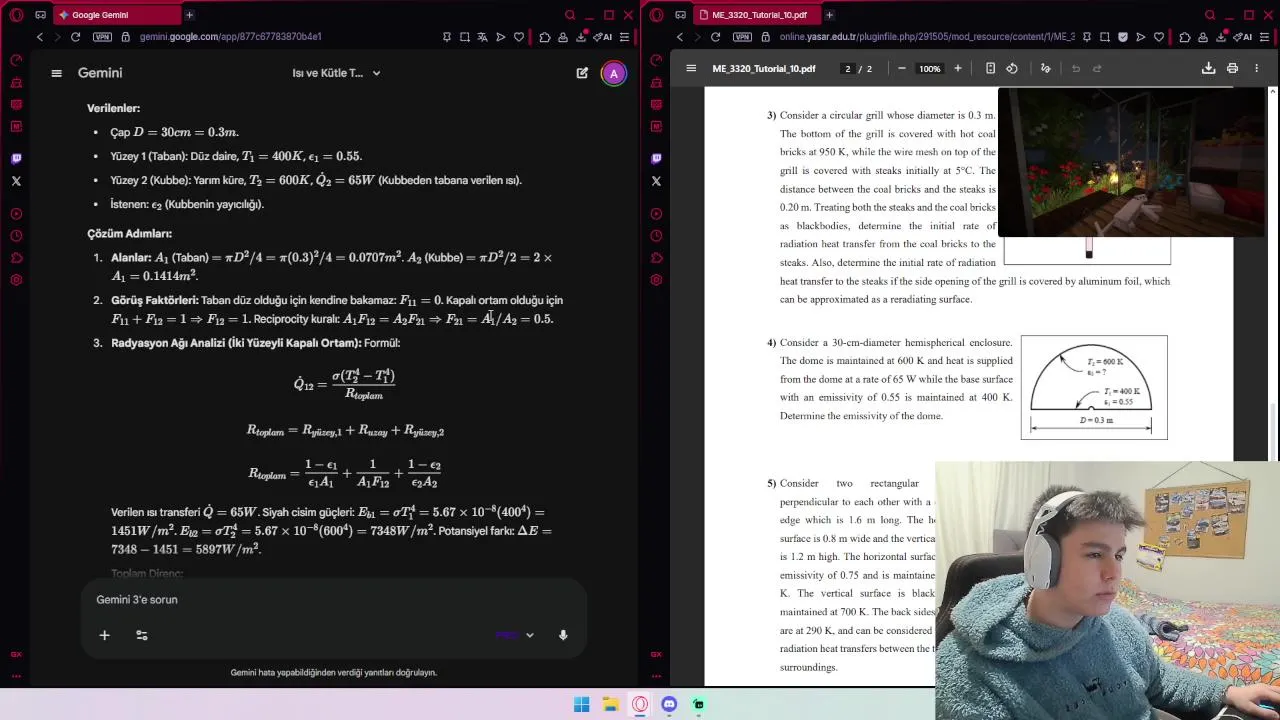Reload the Gemini window page
Image resolution: width=1280 pixels, height=720 pixels.
(x=75, y=37)
